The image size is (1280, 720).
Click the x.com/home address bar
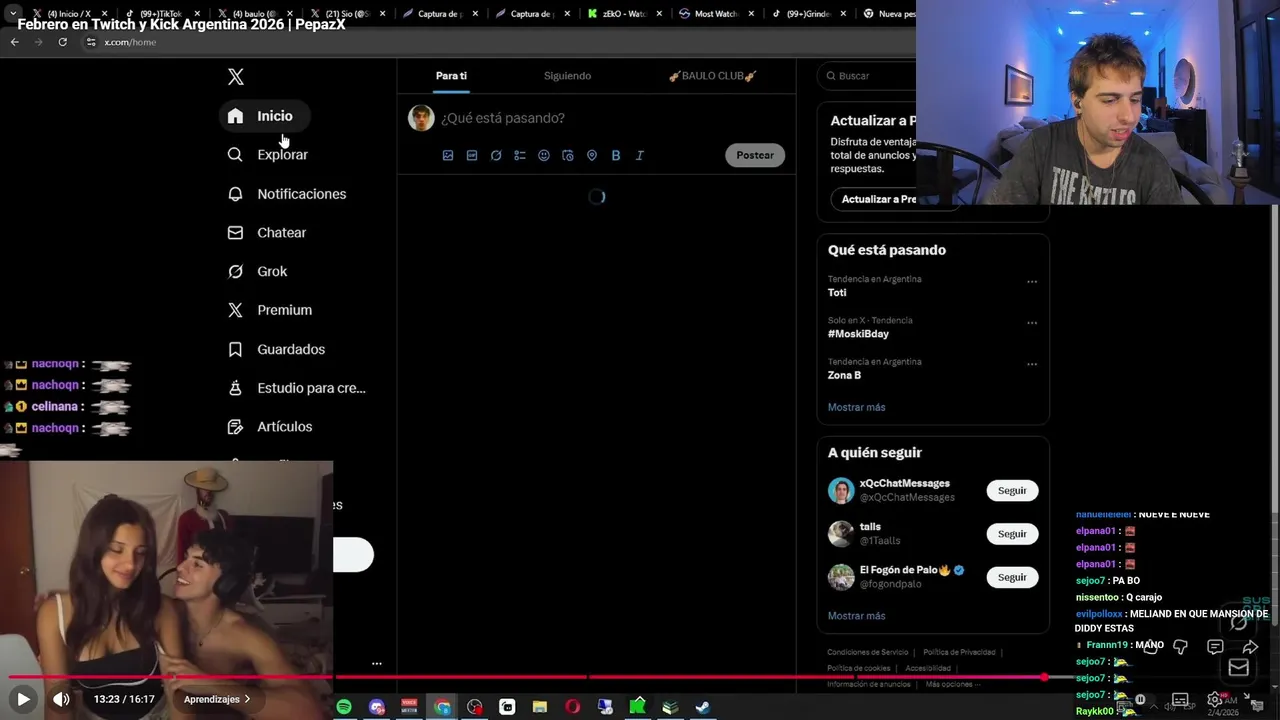tap(500, 42)
